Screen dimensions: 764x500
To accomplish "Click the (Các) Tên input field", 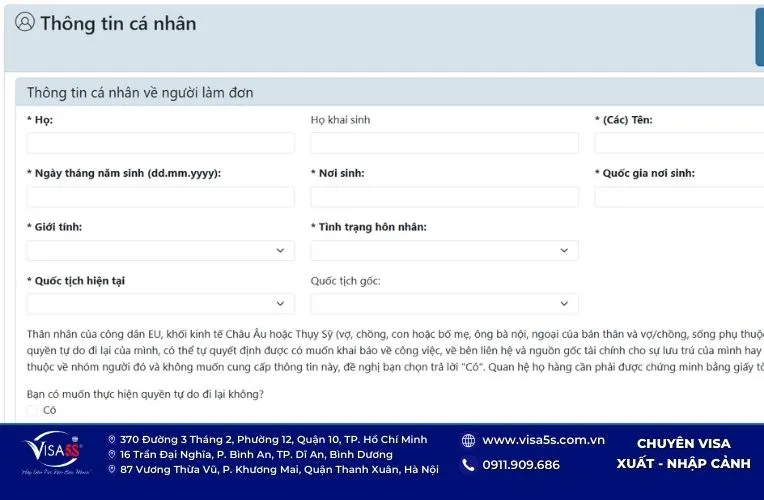I will (x=679, y=143).
